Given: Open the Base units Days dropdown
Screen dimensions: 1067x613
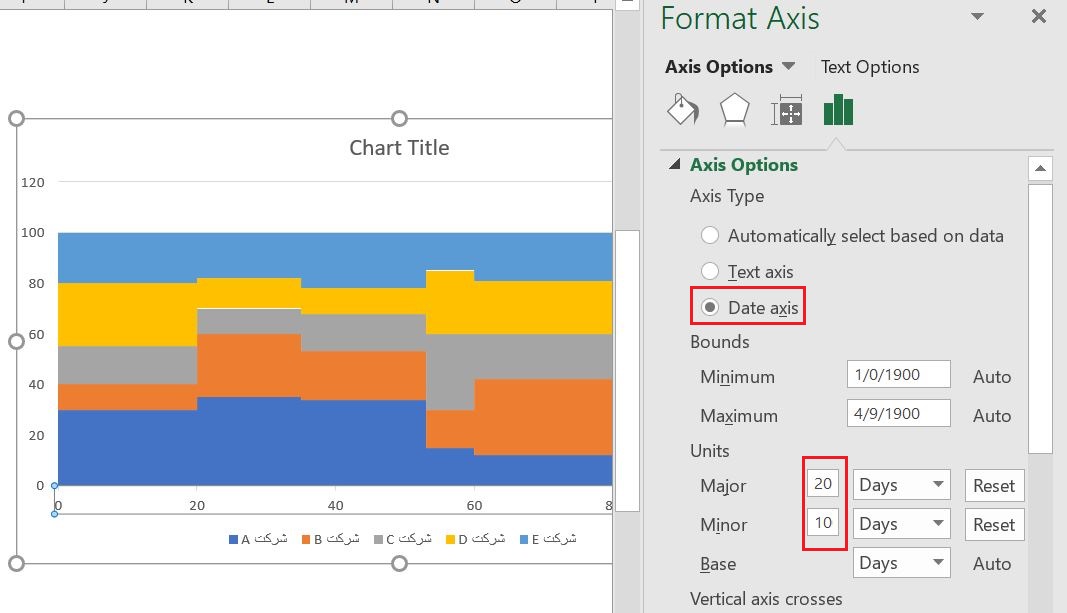Looking at the screenshot, I should 901,563.
